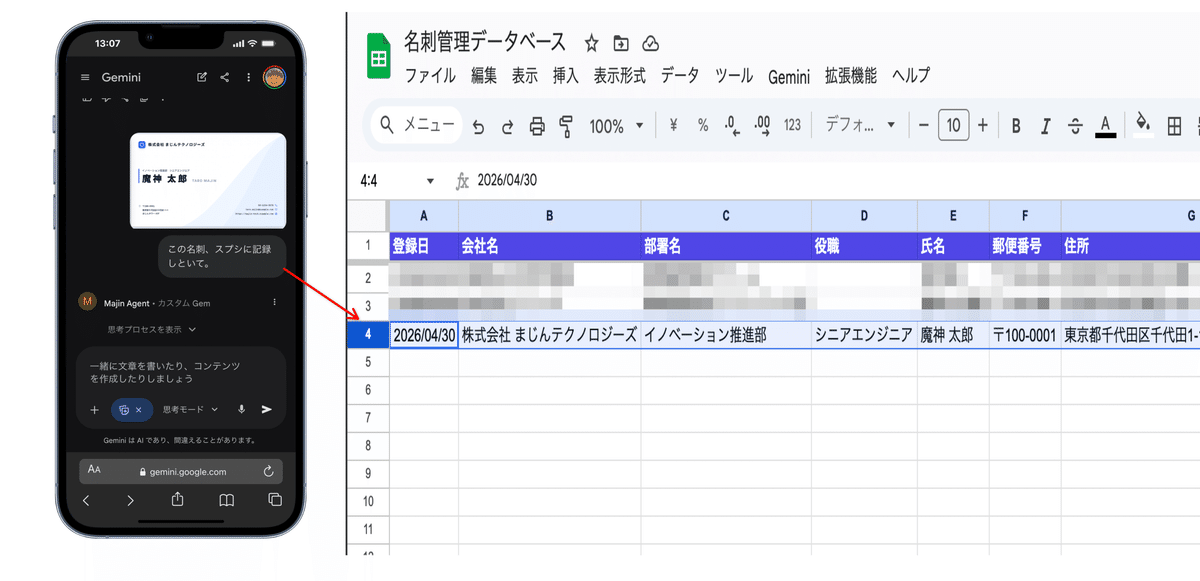The height and width of the screenshot is (581, 1200).
Task: Increase font size with plus button
Action: [x=982, y=126]
